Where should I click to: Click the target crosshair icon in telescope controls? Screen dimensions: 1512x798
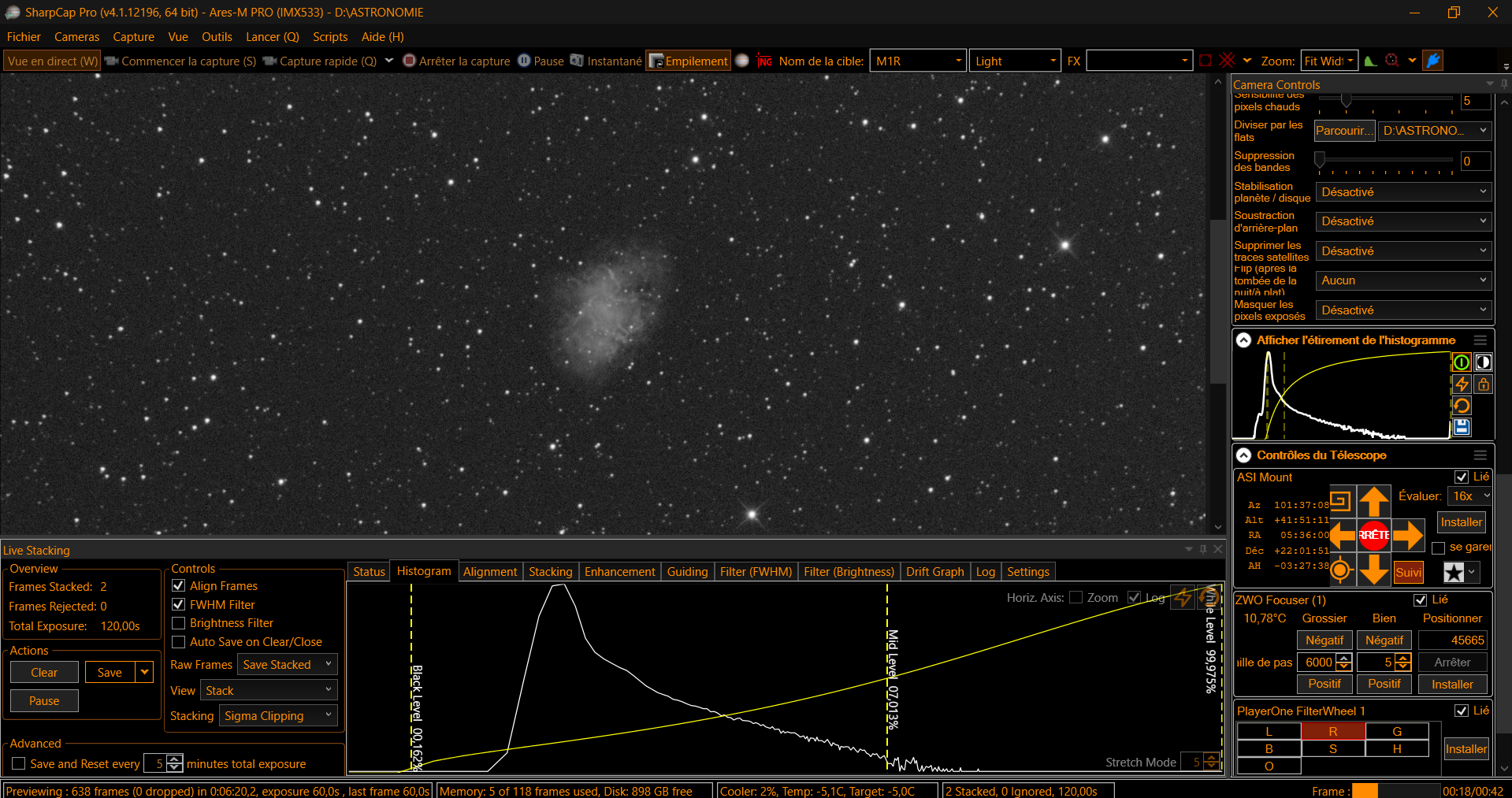pyautogui.click(x=1341, y=570)
